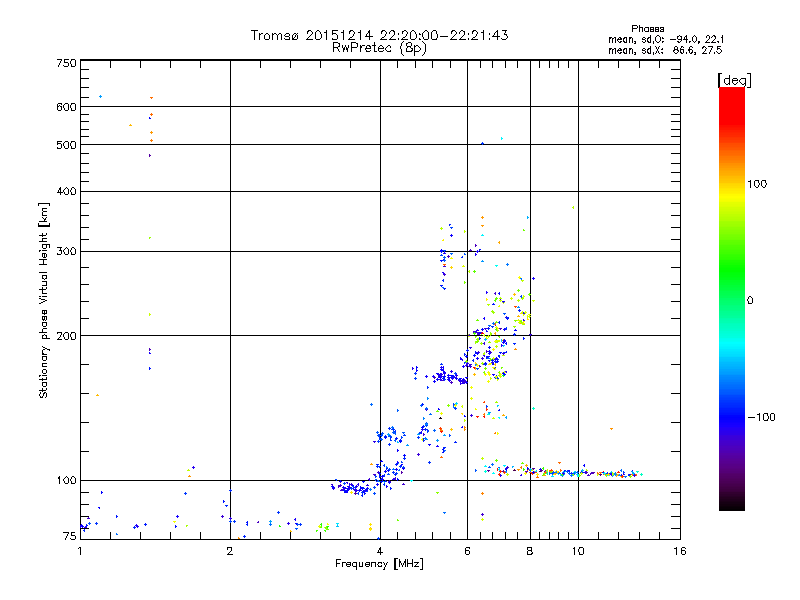Click the x-axis tick label '10'
The image size is (800, 600).
578,551
